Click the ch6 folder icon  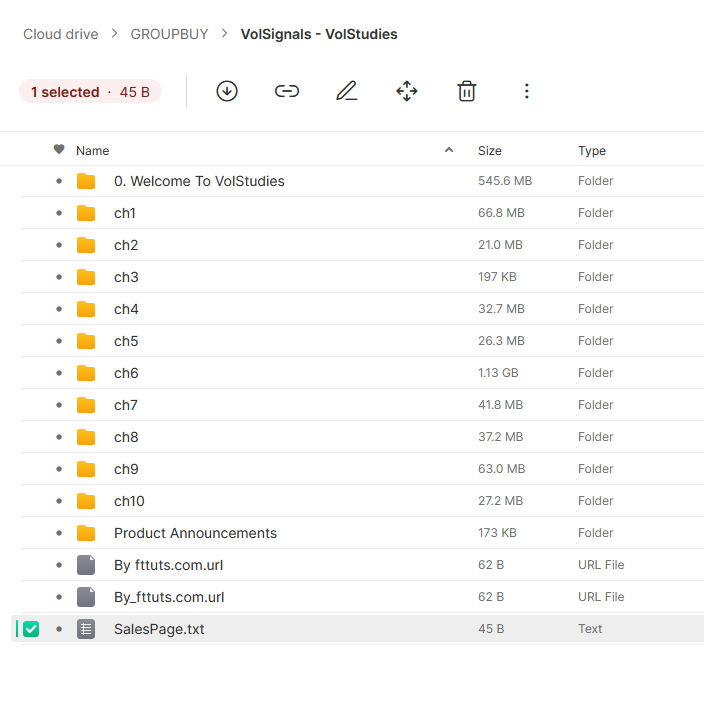coord(86,373)
